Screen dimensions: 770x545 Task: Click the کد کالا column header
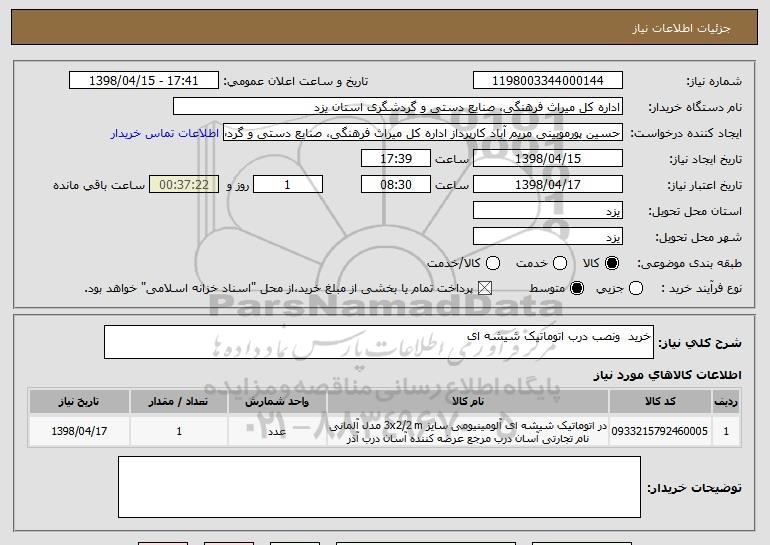pyautogui.click(x=660, y=402)
